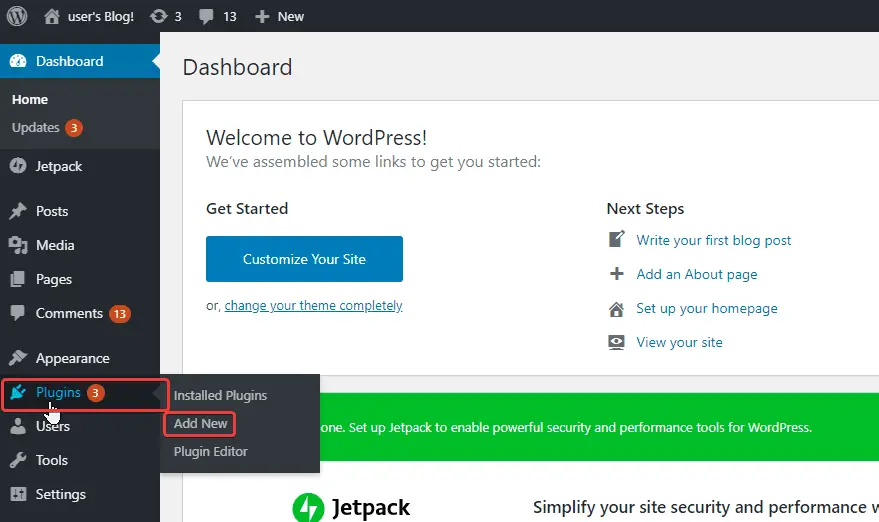Viewport: 879px width, 522px height.
Task: Open the comments bubble icon showing 13
Action: pyautogui.click(x=206, y=17)
